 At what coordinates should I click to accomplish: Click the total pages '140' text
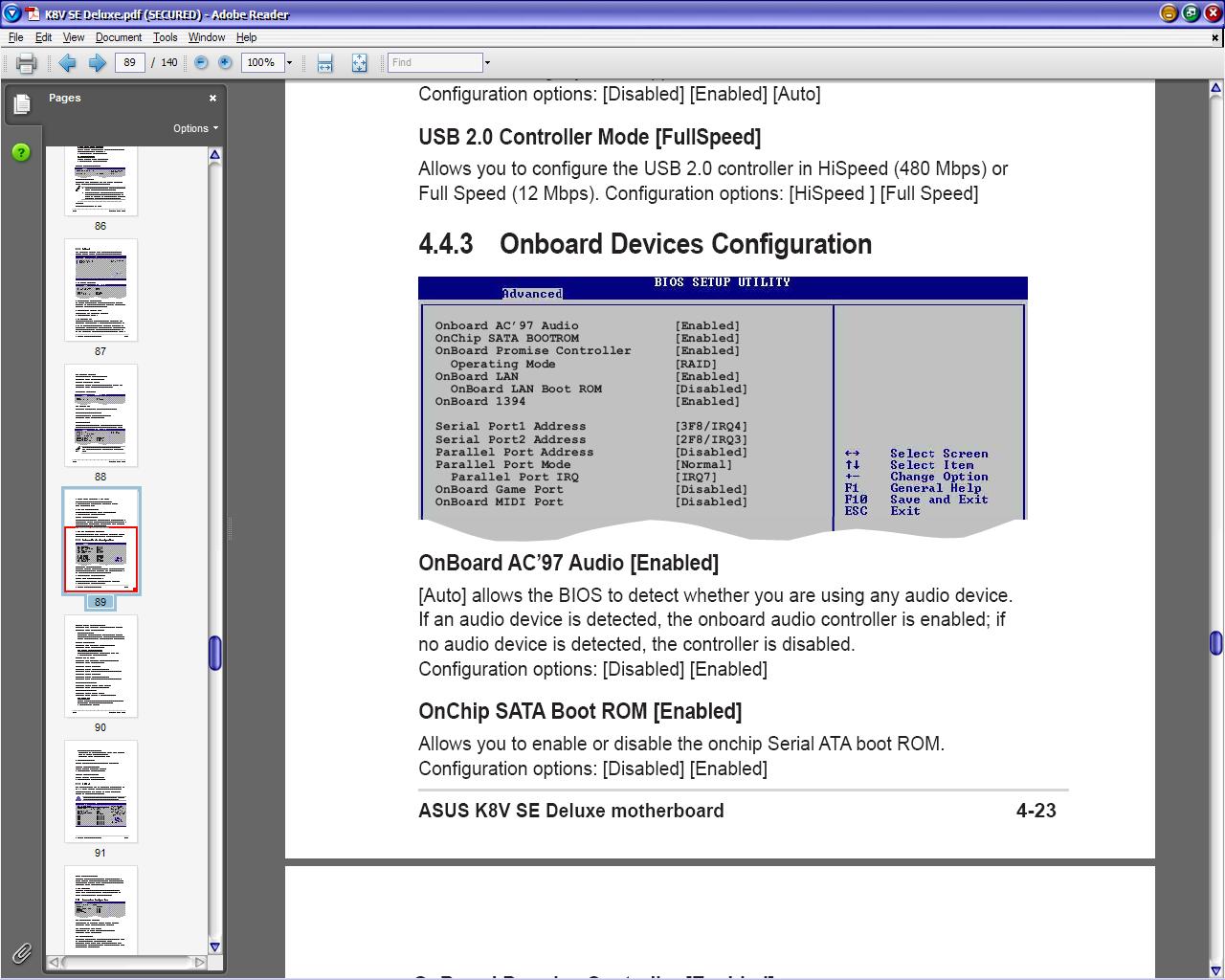point(169,62)
